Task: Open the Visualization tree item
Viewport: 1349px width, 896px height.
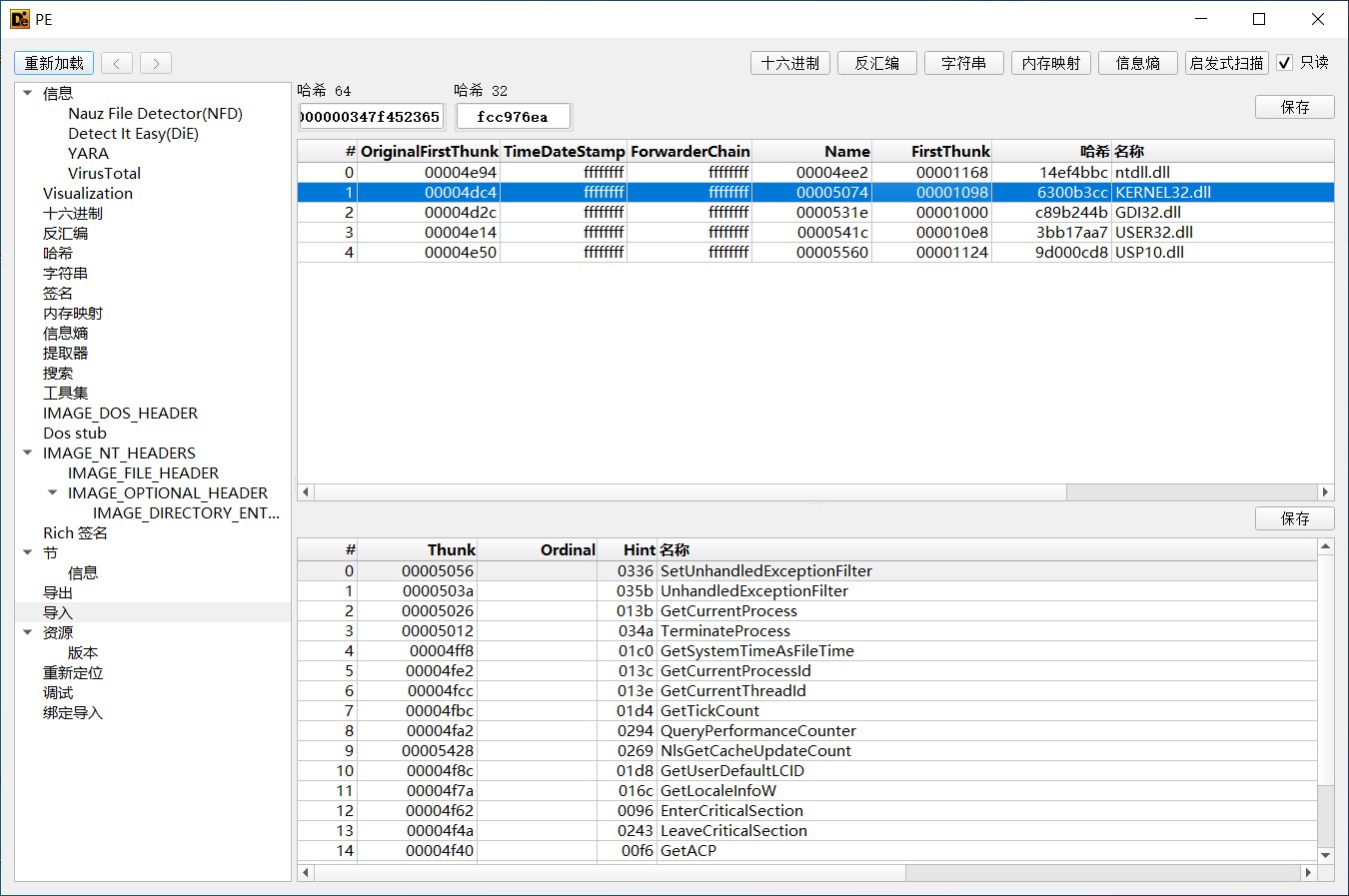Action: pos(87,193)
